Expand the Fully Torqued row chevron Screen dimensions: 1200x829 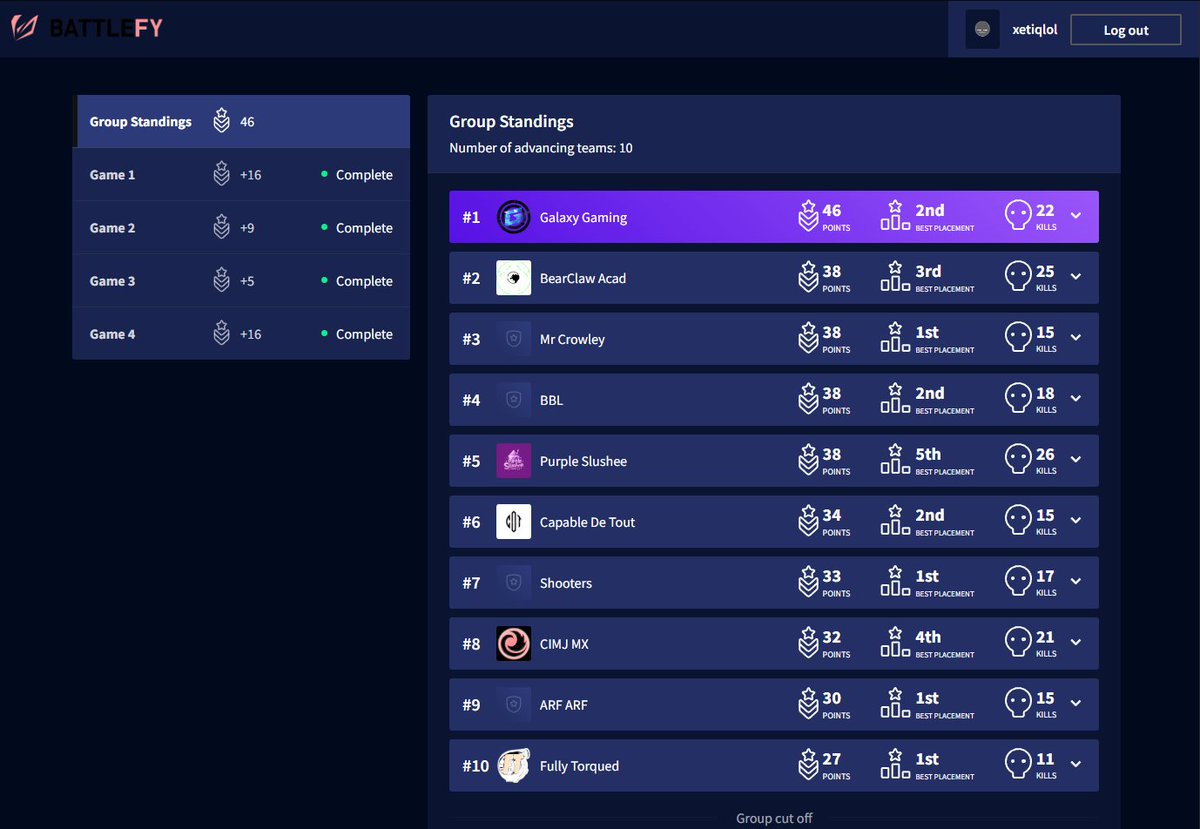1076,765
